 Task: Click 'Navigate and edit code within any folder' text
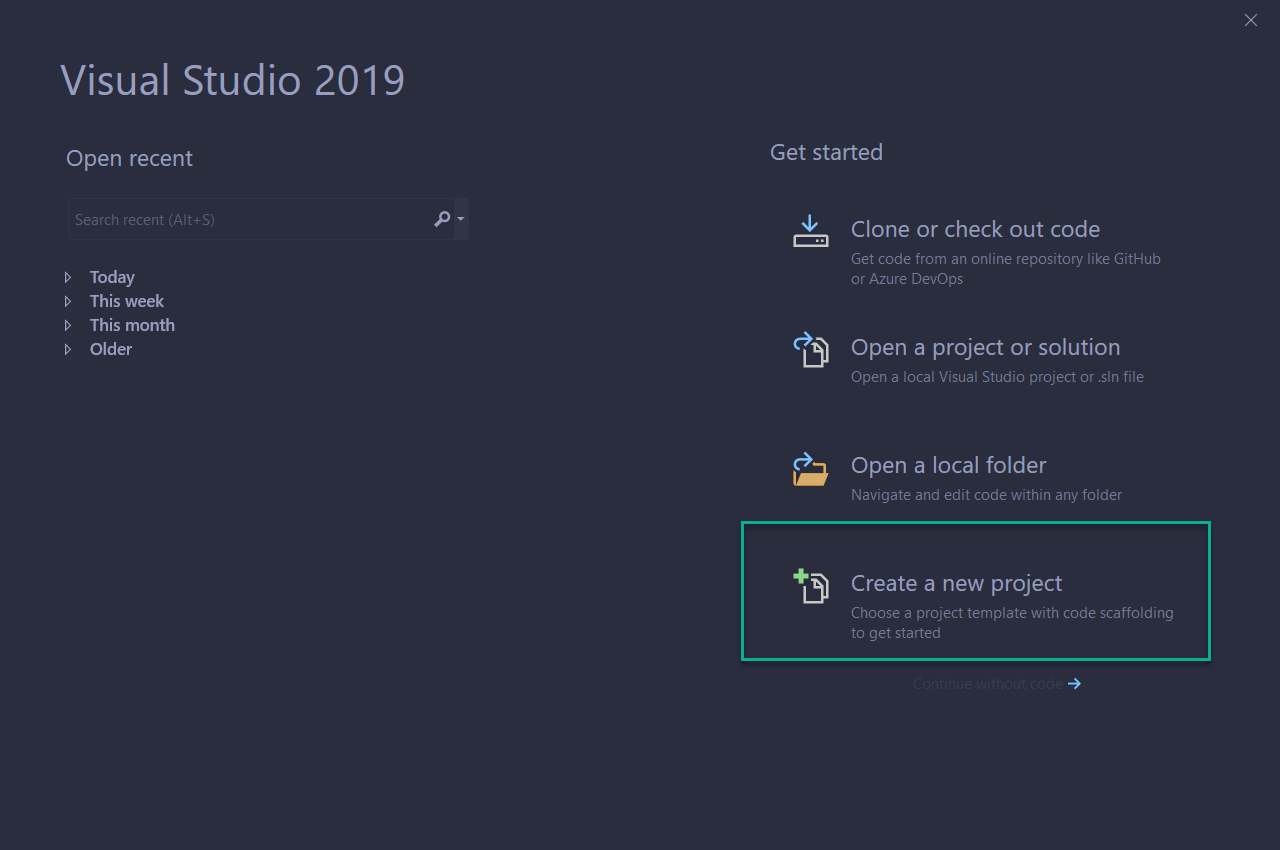pyautogui.click(x=986, y=495)
